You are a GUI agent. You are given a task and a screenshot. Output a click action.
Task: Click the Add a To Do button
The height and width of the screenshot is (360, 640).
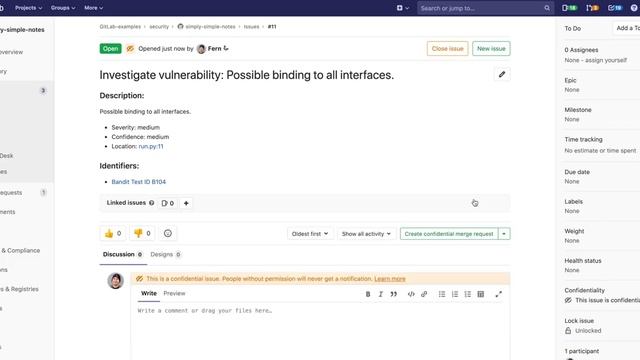[x=627, y=28]
